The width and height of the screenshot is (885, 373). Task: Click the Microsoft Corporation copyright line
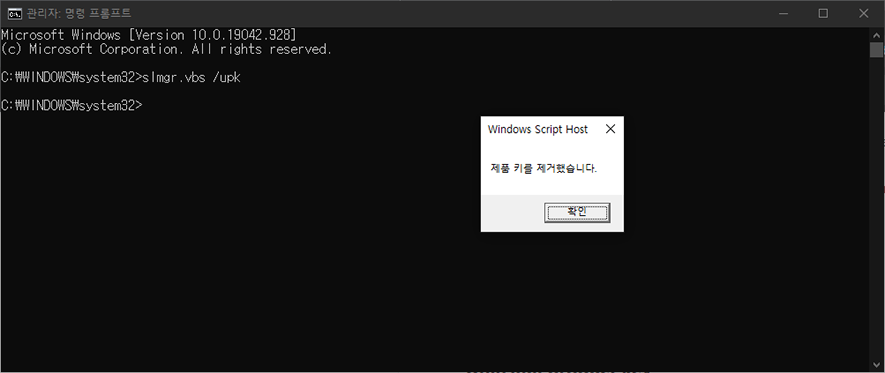click(x=167, y=50)
